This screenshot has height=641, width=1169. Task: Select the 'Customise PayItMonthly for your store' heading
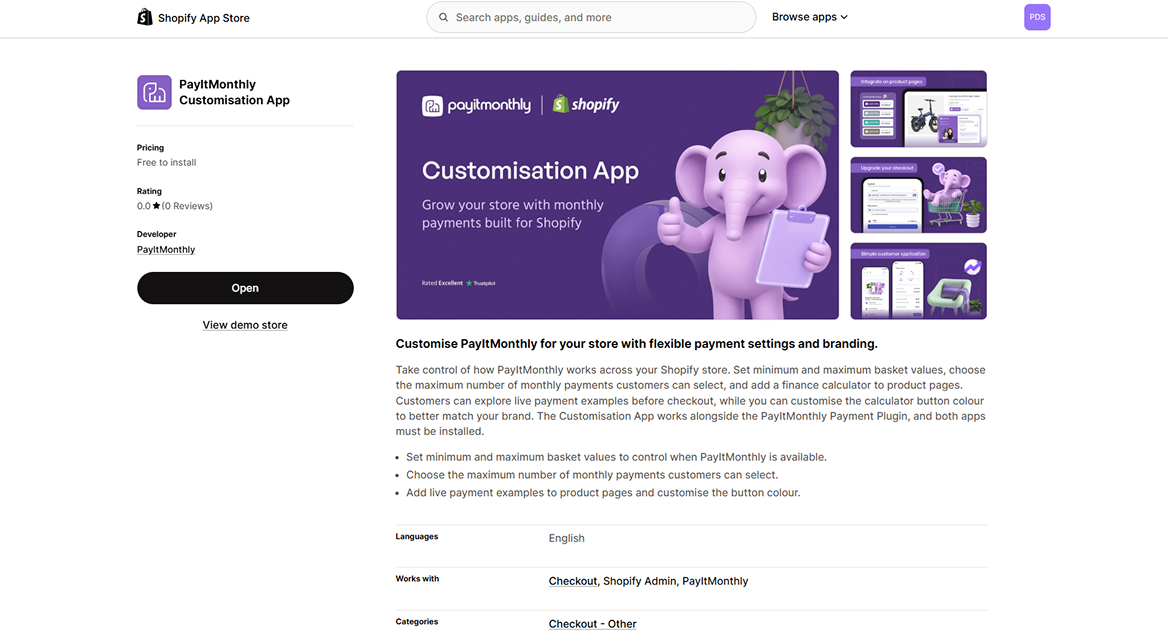tap(637, 344)
